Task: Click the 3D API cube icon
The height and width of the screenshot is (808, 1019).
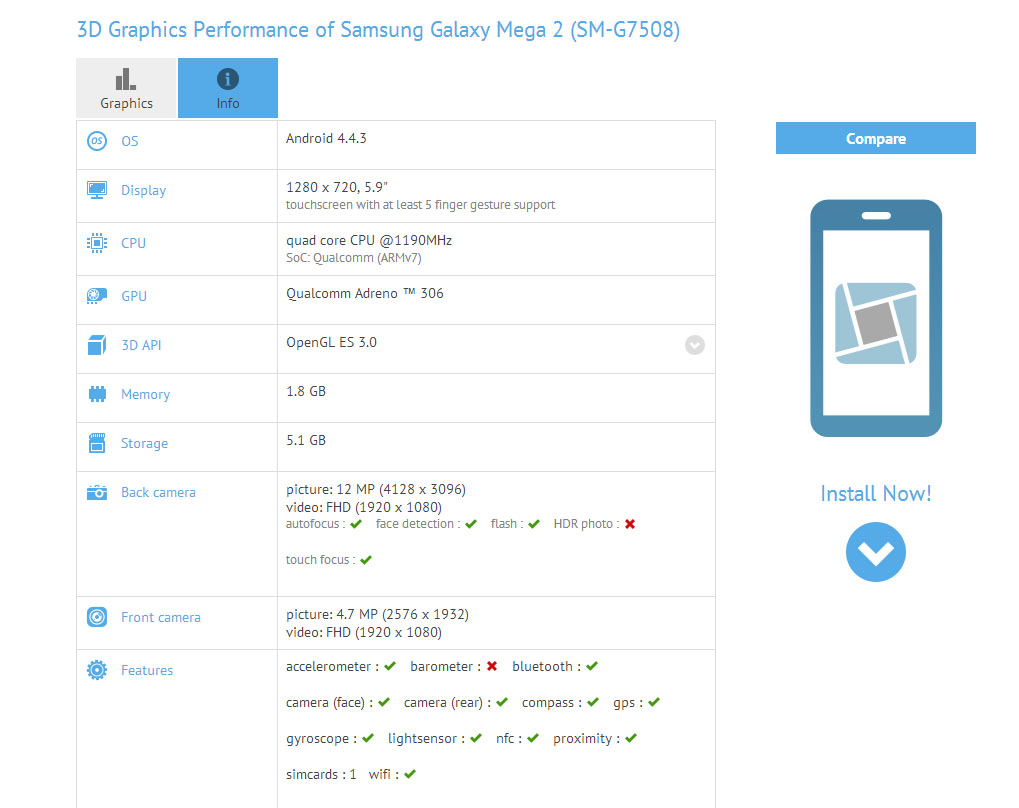Action: tap(97, 345)
